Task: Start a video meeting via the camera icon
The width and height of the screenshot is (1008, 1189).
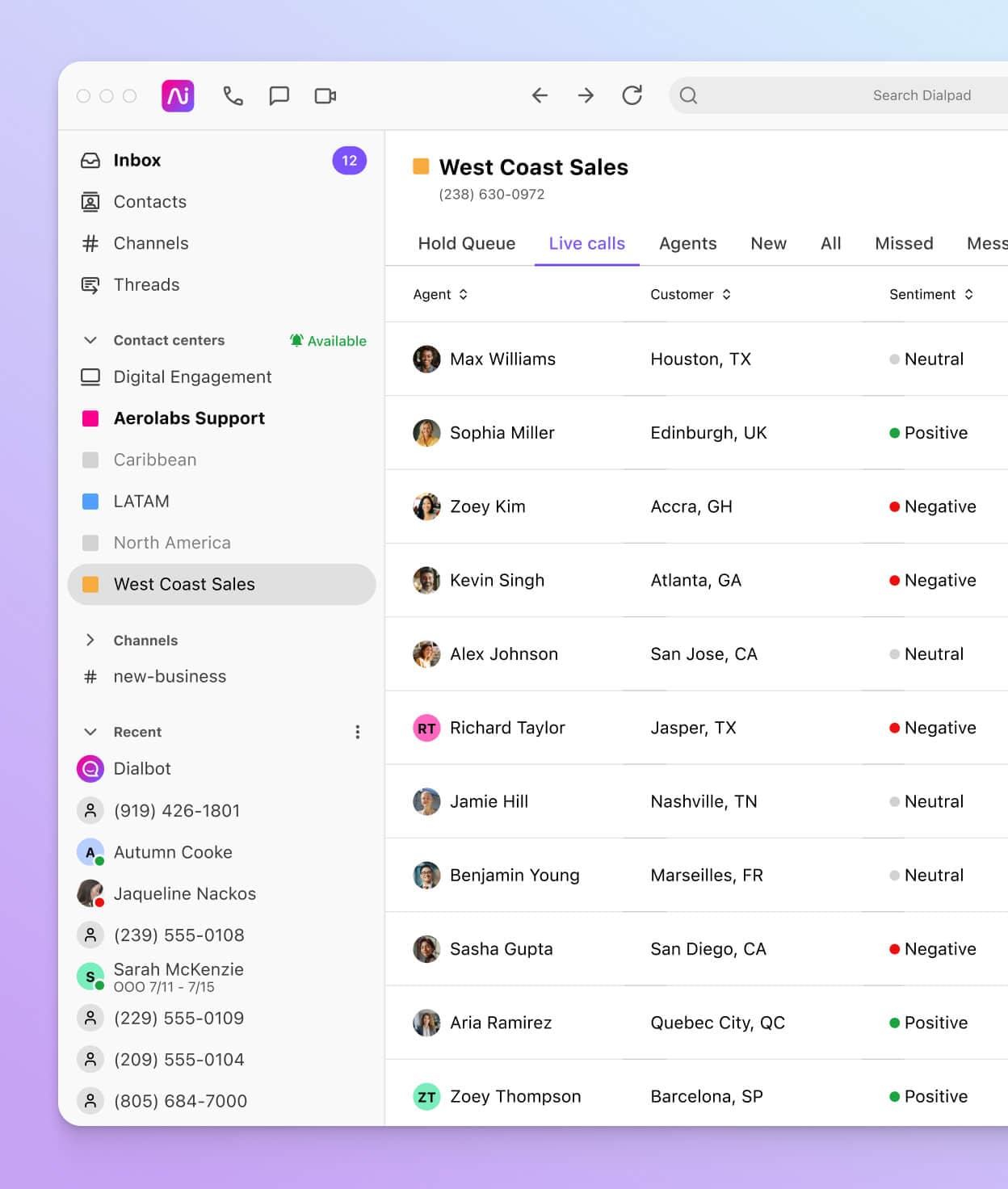Action: (x=325, y=95)
